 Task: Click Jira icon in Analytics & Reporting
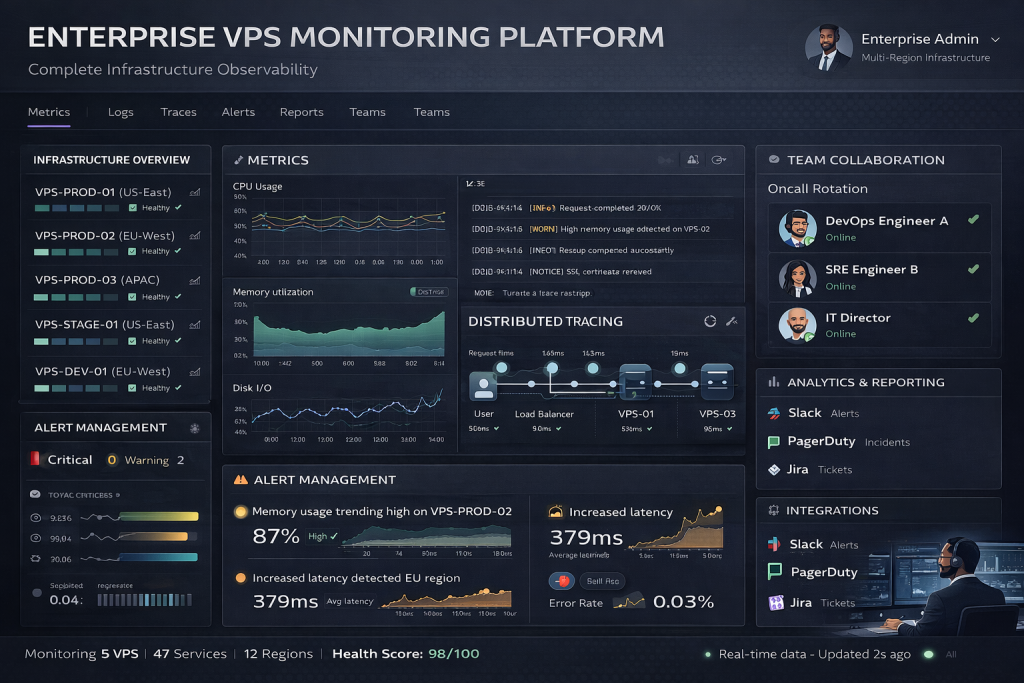pos(774,469)
